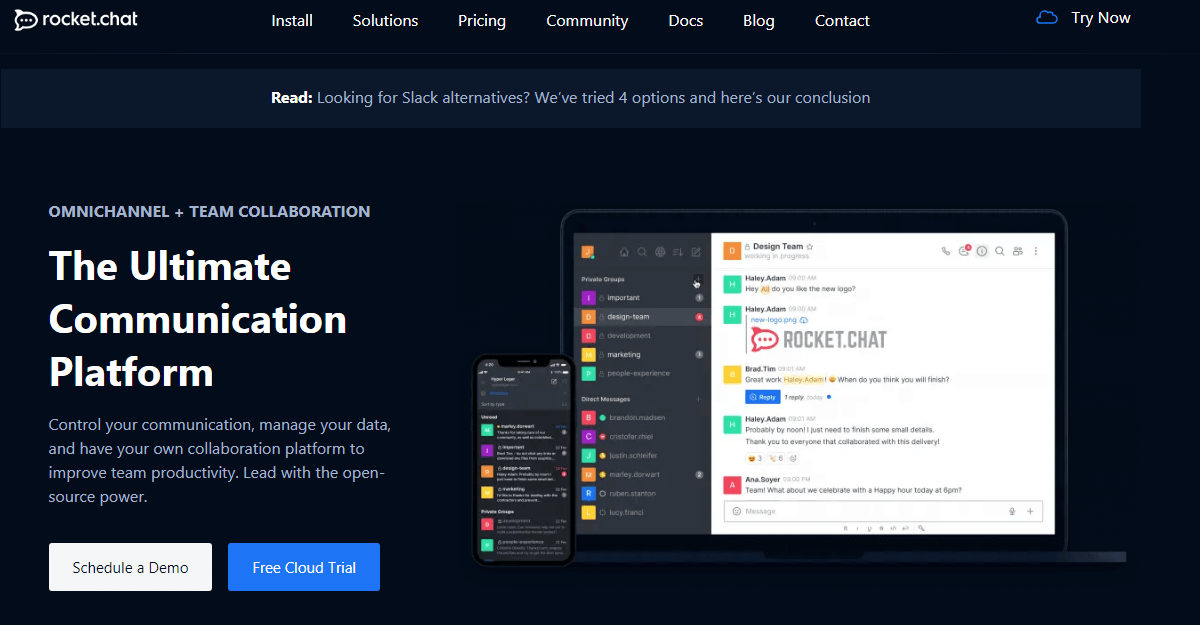Open the Install menu item

292,20
